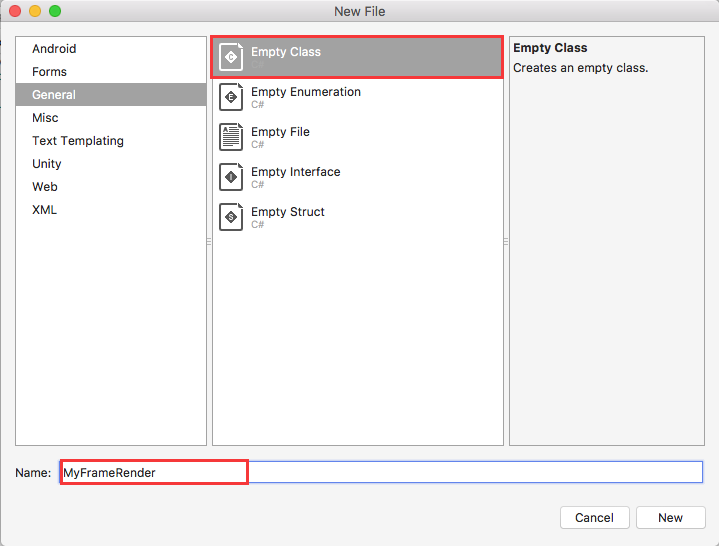Select the Unity category

47,164
